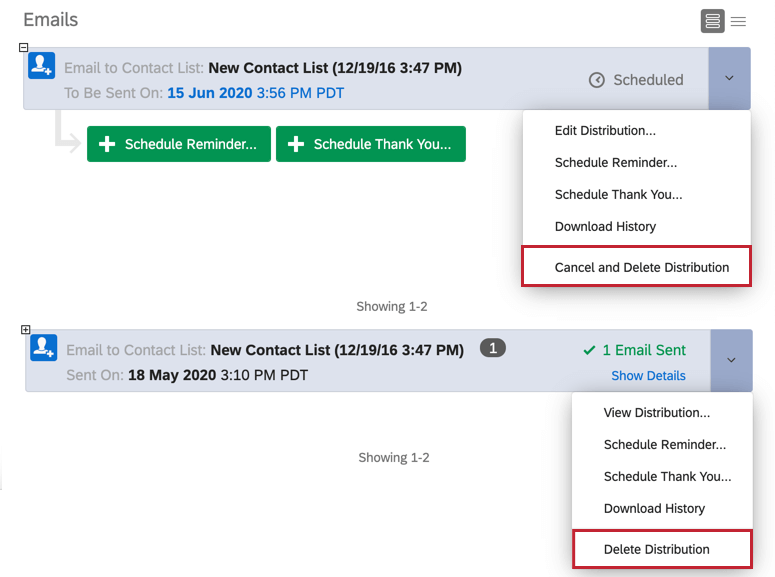
Task: Select Schedule Reminder in sent email menu
Action: pyautogui.click(x=665, y=445)
